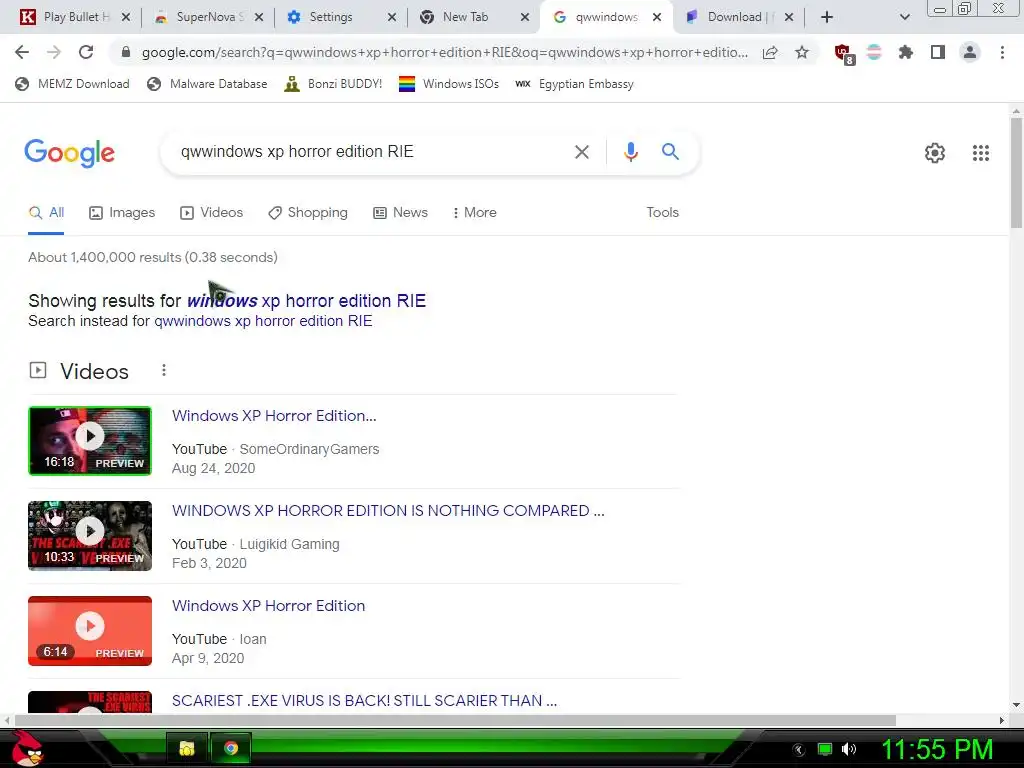The width and height of the screenshot is (1024, 768).
Task: Switch to the Videos results tab
Action: 212,213
